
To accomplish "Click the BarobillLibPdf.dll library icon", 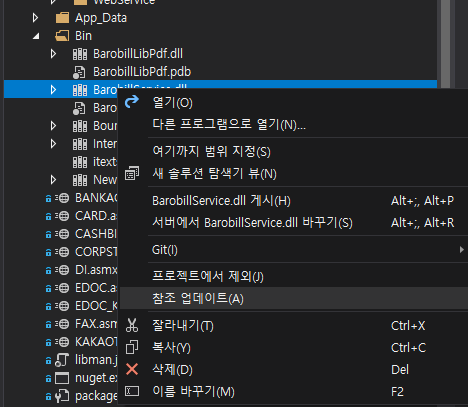I will pos(80,54).
